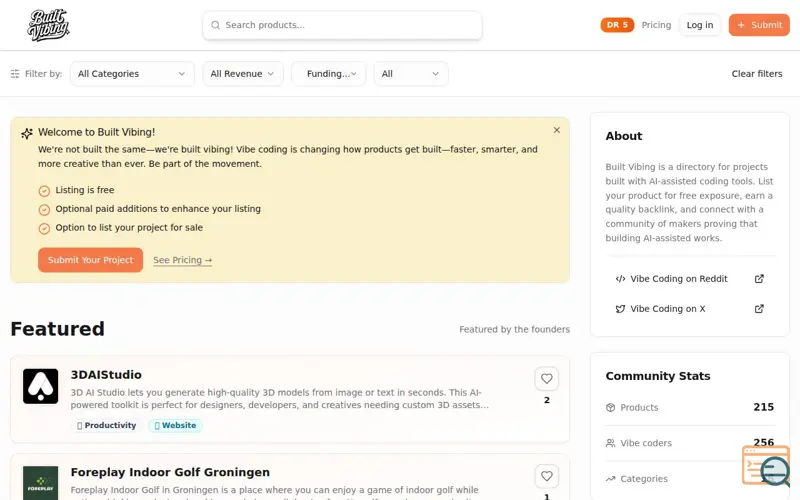Click the code icon beside Reddit link
The height and width of the screenshot is (500, 800).
click(620, 279)
